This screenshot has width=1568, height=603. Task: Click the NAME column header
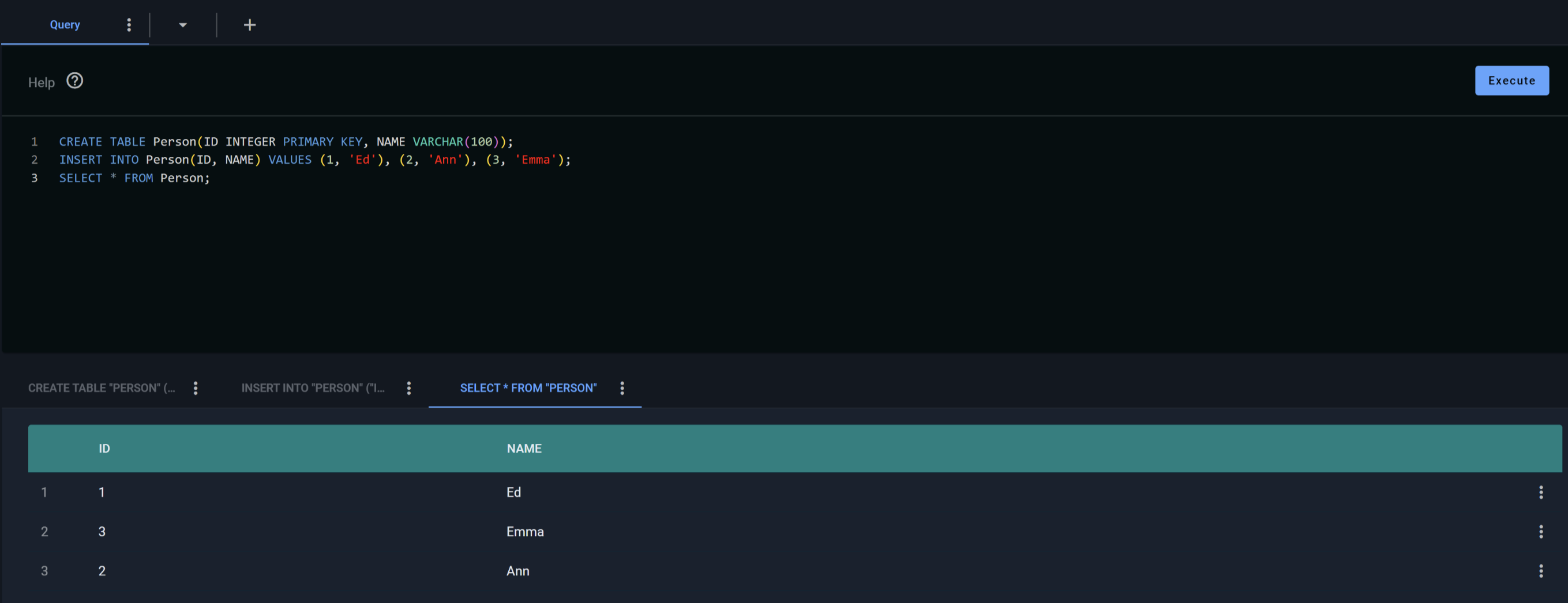click(x=523, y=449)
